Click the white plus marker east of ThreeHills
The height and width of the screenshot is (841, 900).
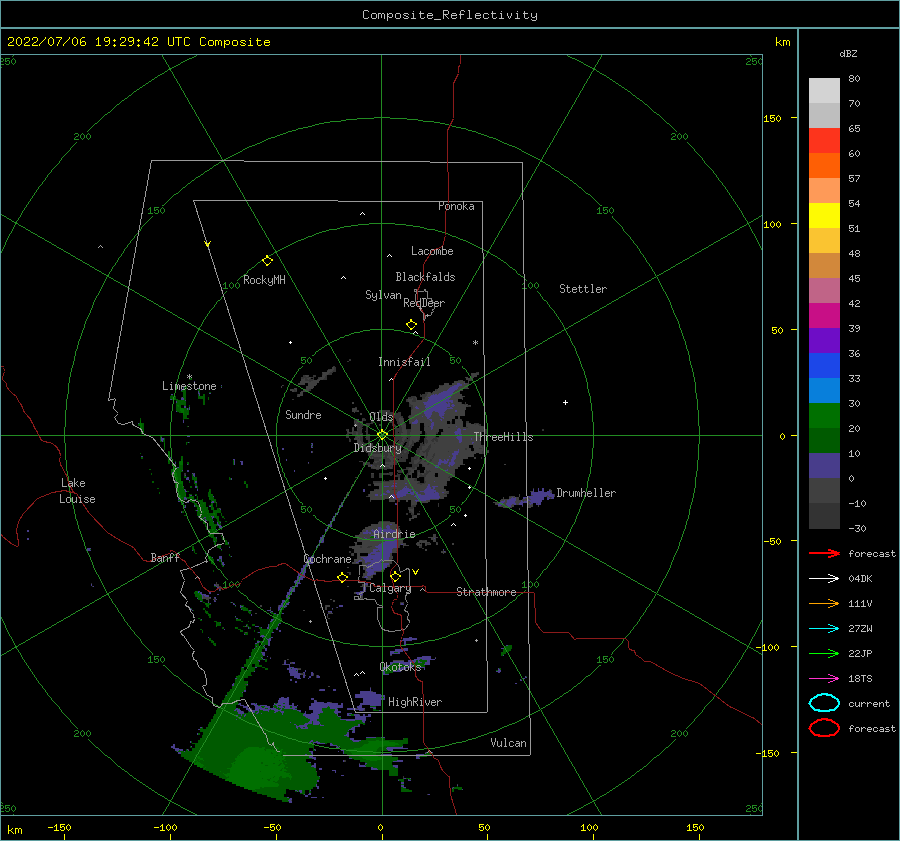click(x=565, y=402)
